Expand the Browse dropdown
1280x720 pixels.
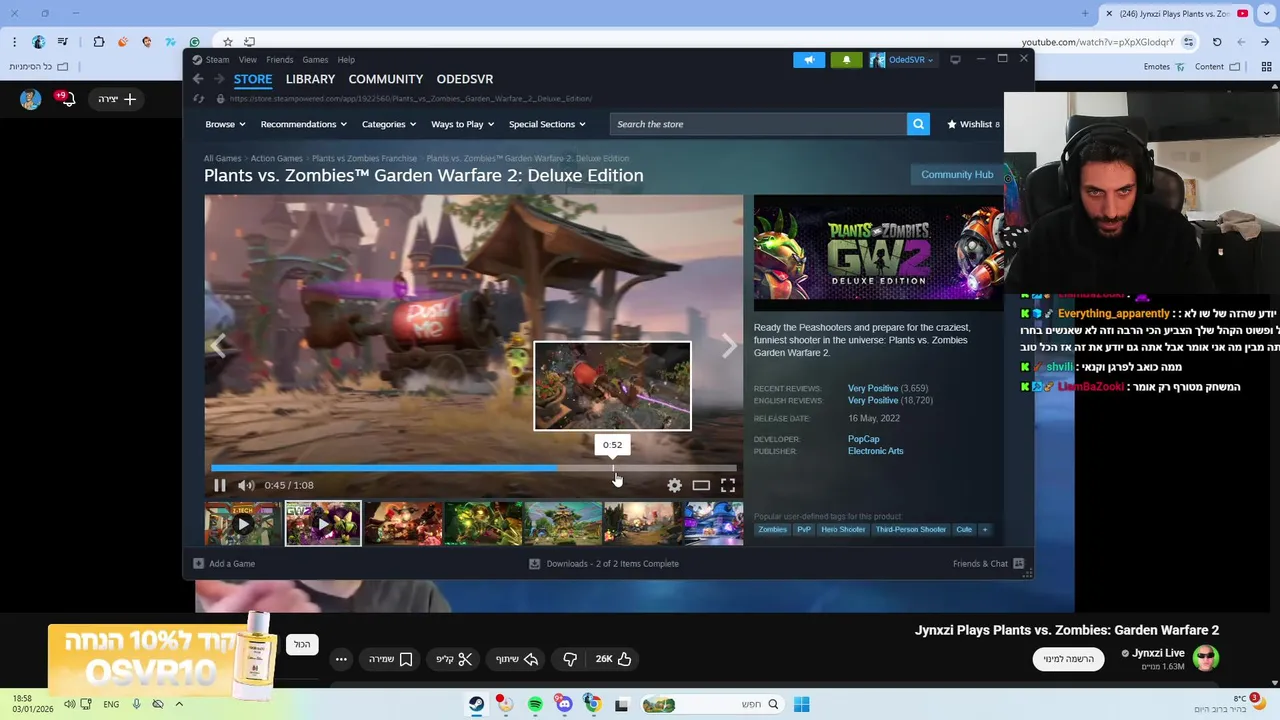(x=224, y=124)
